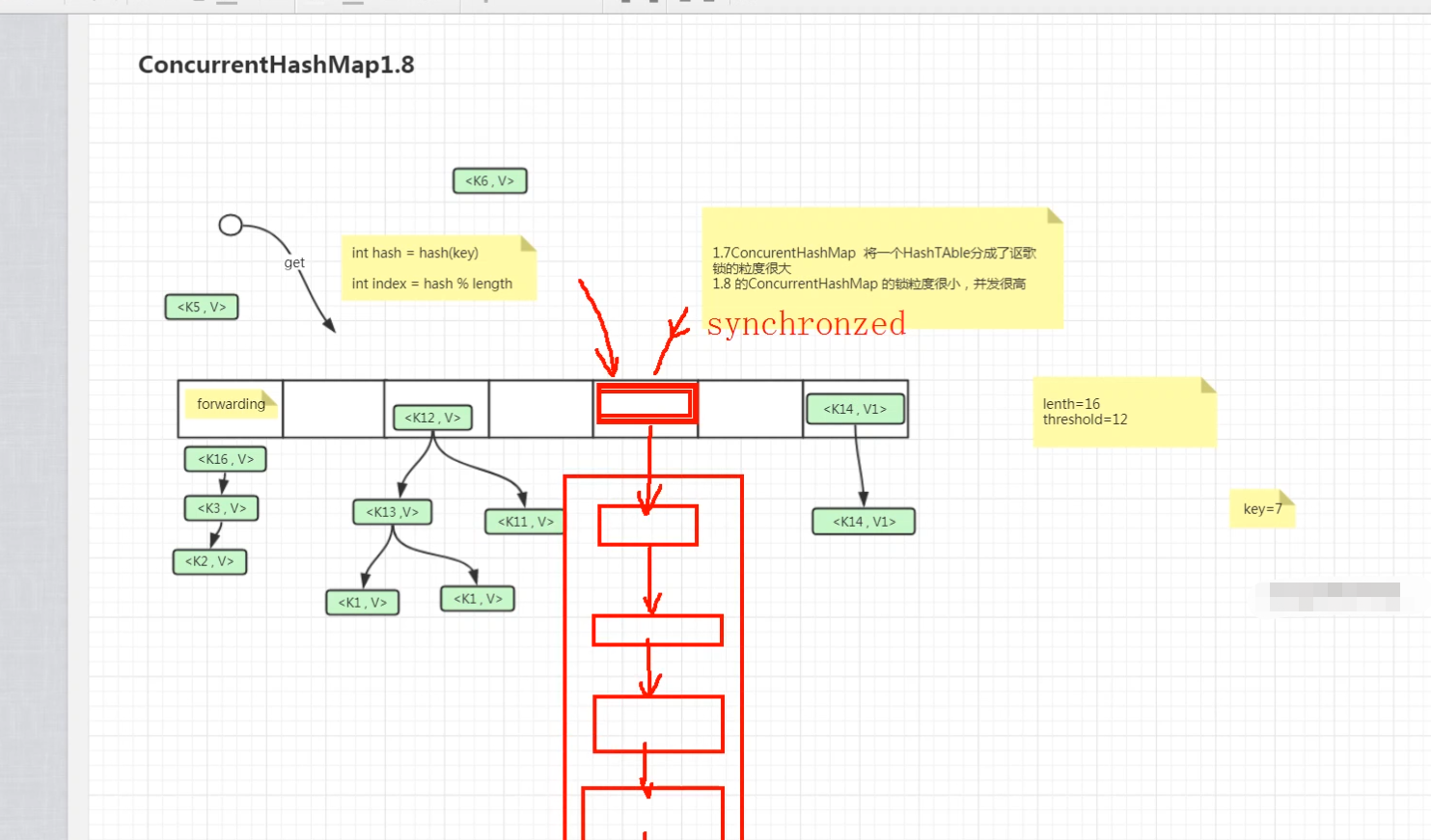The width and height of the screenshot is (1431, 840).
Task: Select the <K13 ,V> node
Action: [392, 512]
